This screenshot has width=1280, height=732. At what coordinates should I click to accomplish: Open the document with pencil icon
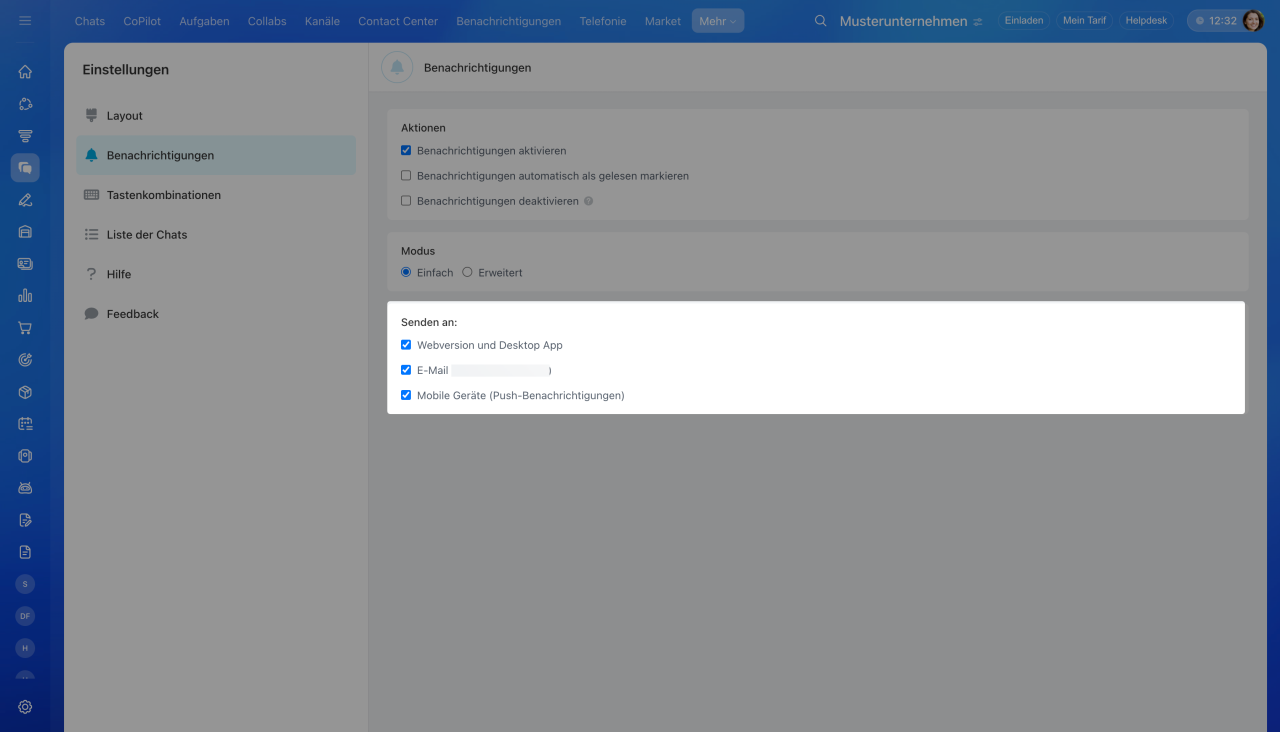click(x=25, y=520)
